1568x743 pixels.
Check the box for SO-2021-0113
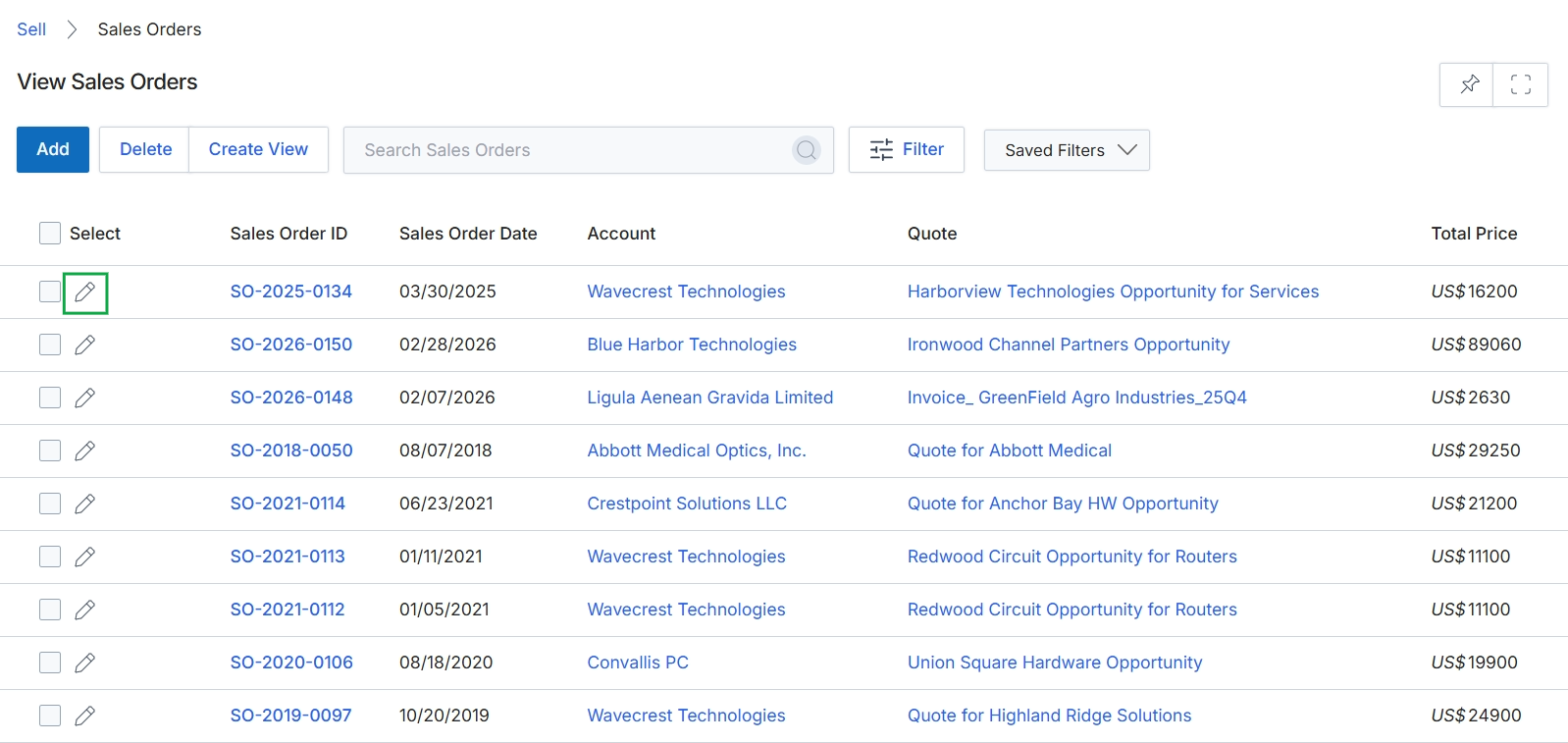50,557
